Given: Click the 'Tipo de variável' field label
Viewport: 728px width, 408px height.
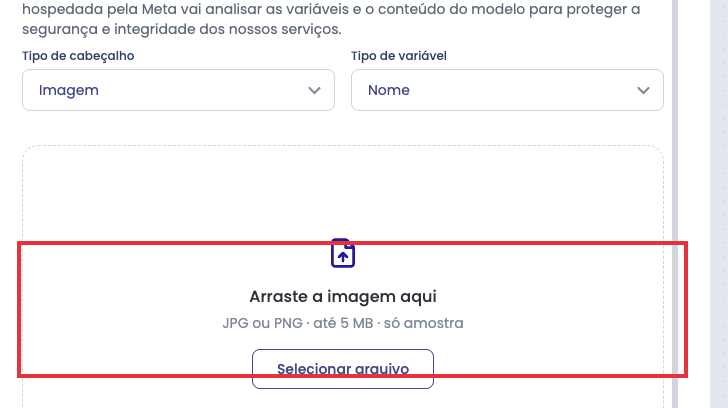Looking at the screenshot, I should (x=399, y=56).
